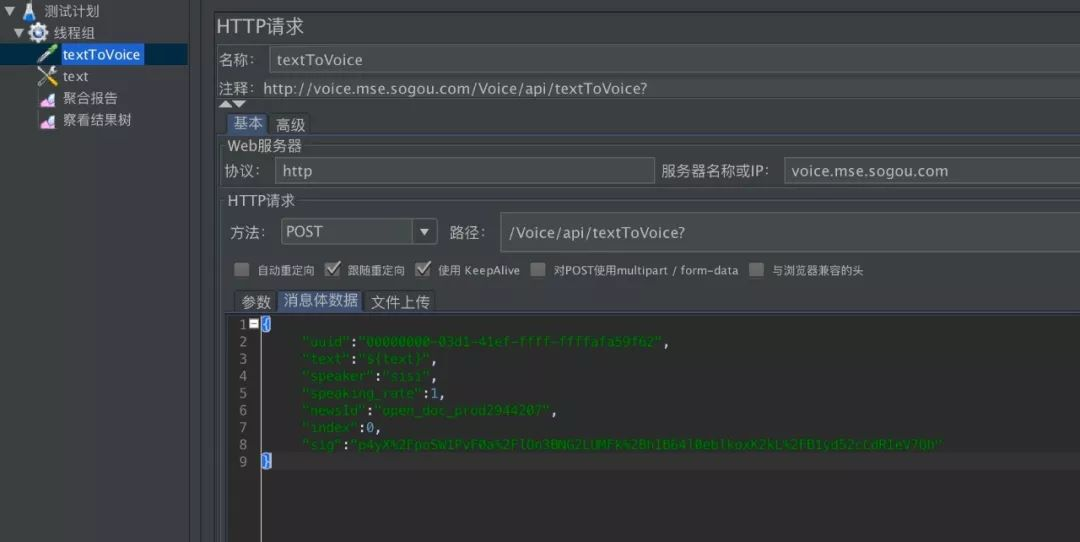
Task: Open the 消息体数据 tab
Action: pos(320,300)
